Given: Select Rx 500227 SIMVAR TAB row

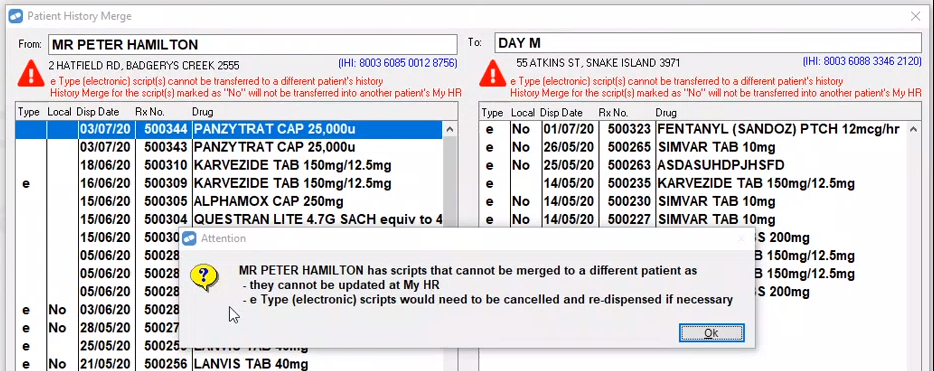Looking at the screenshot, I should pos(692,219).
